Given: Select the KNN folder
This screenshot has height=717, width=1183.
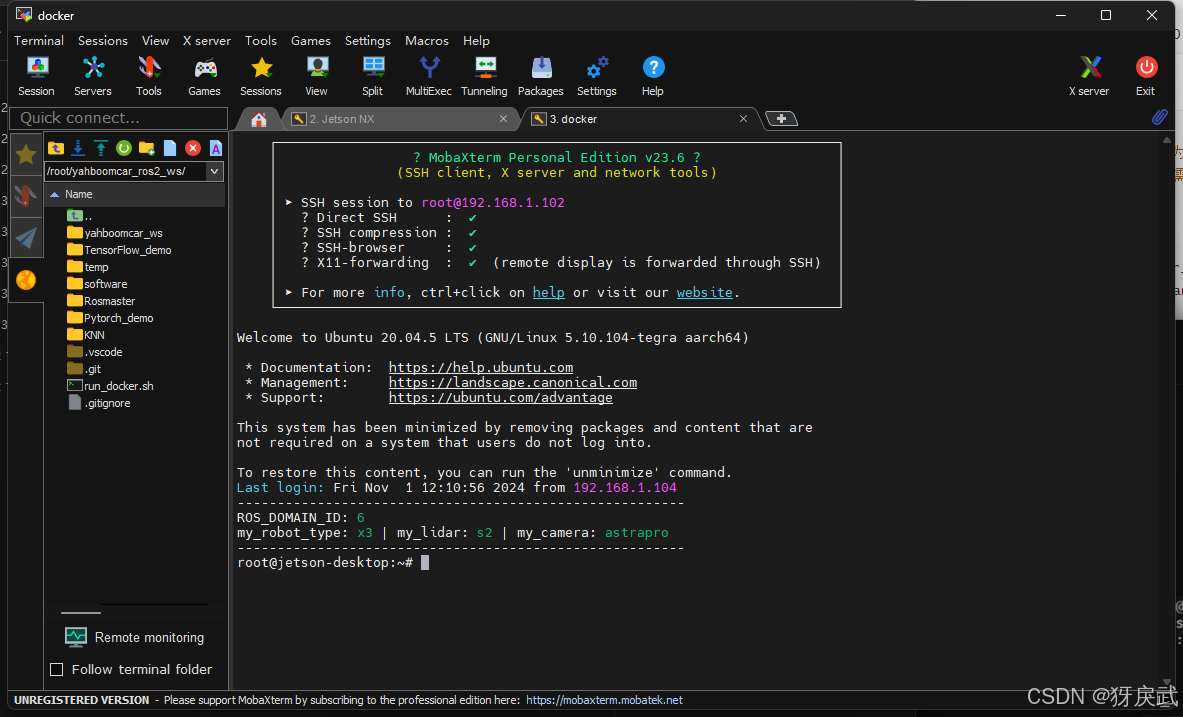Looking at the screenshot, I should point(86,334).
